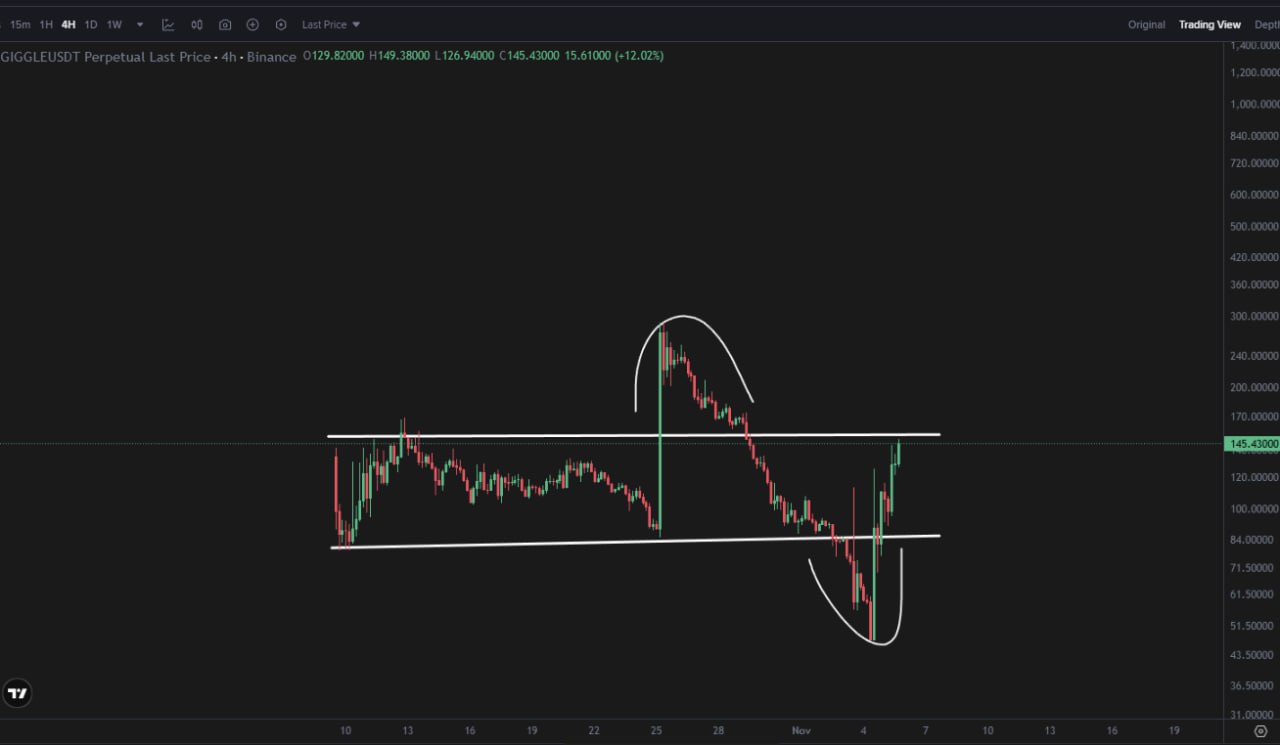The height and width of the screenshot is (745, 1280).
Task: Open the Last Price dropdown
Action: (x=331, y=24)
